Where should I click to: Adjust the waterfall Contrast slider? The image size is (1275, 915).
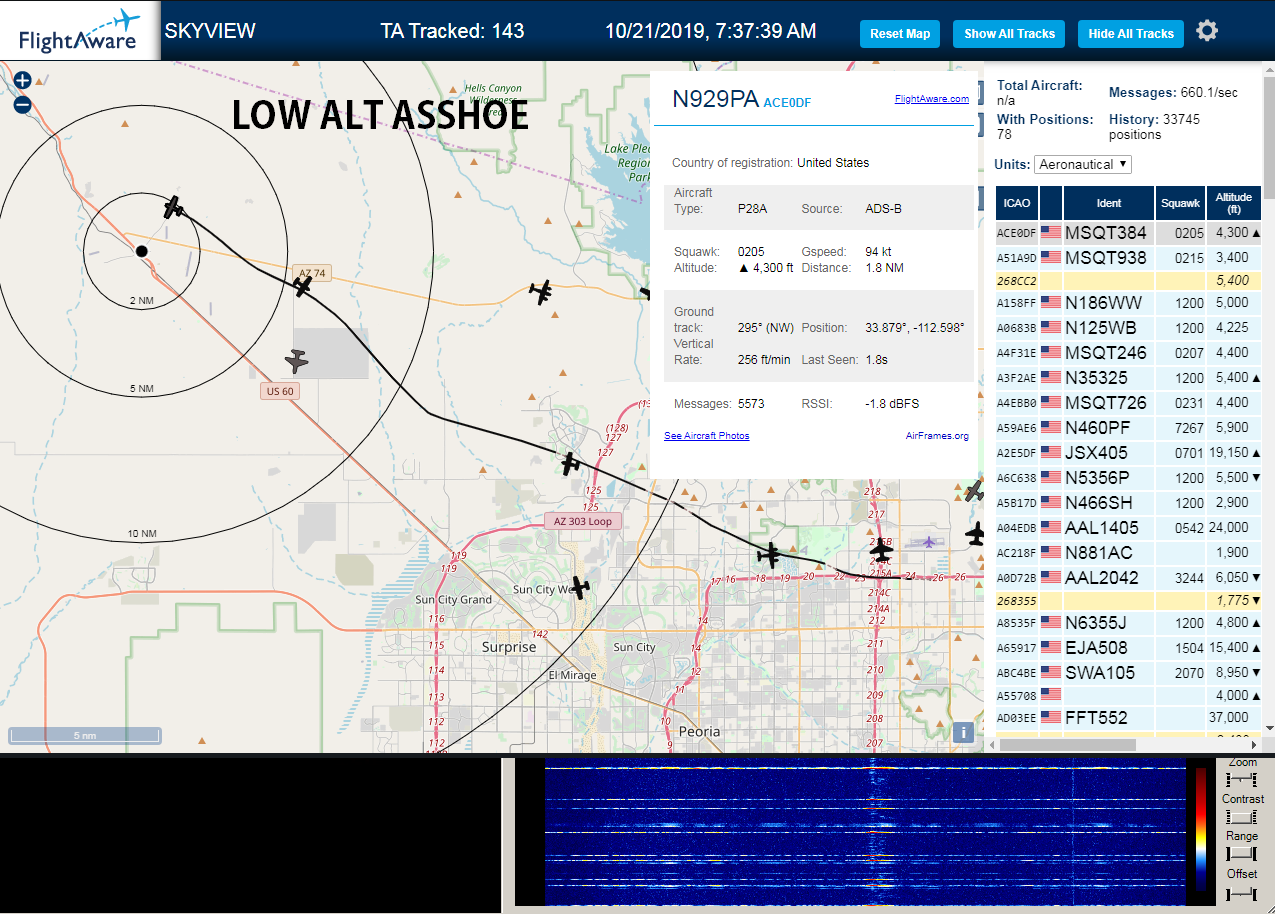coord(1241,817)
